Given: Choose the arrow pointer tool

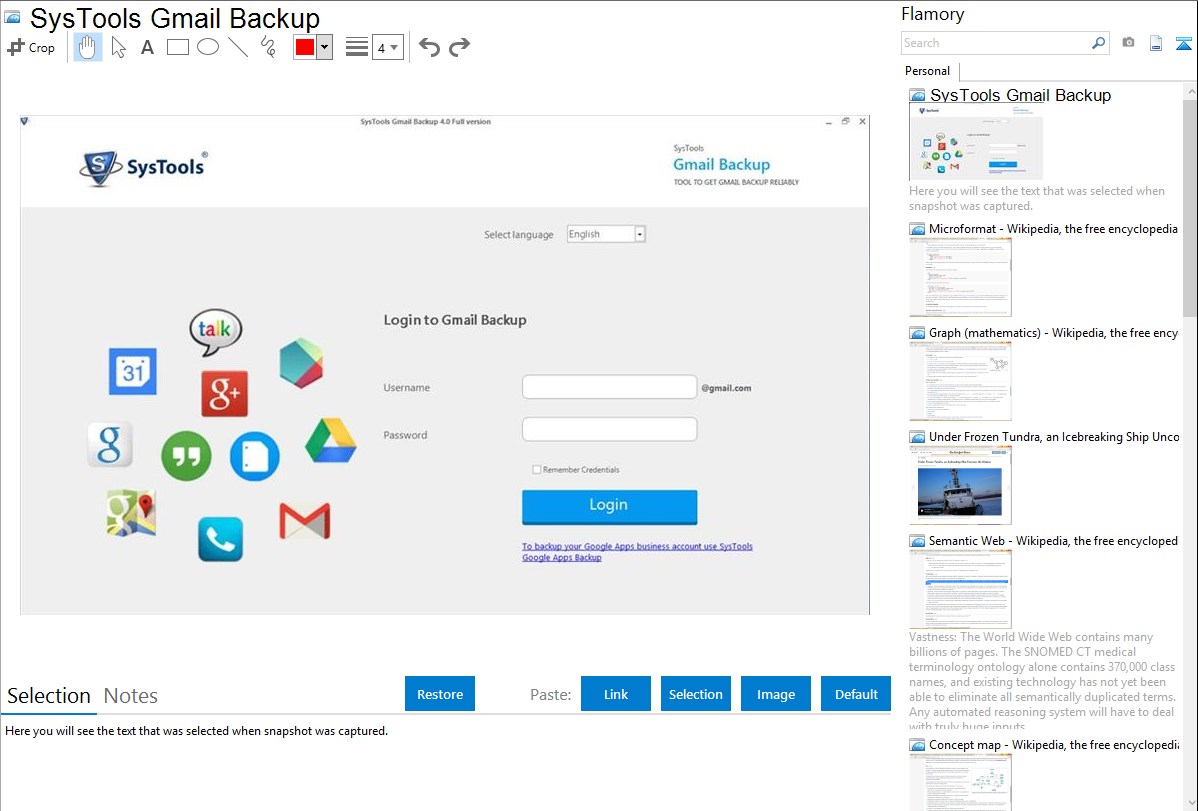Looking at the screenshot, I should click(x=118, y=47).
